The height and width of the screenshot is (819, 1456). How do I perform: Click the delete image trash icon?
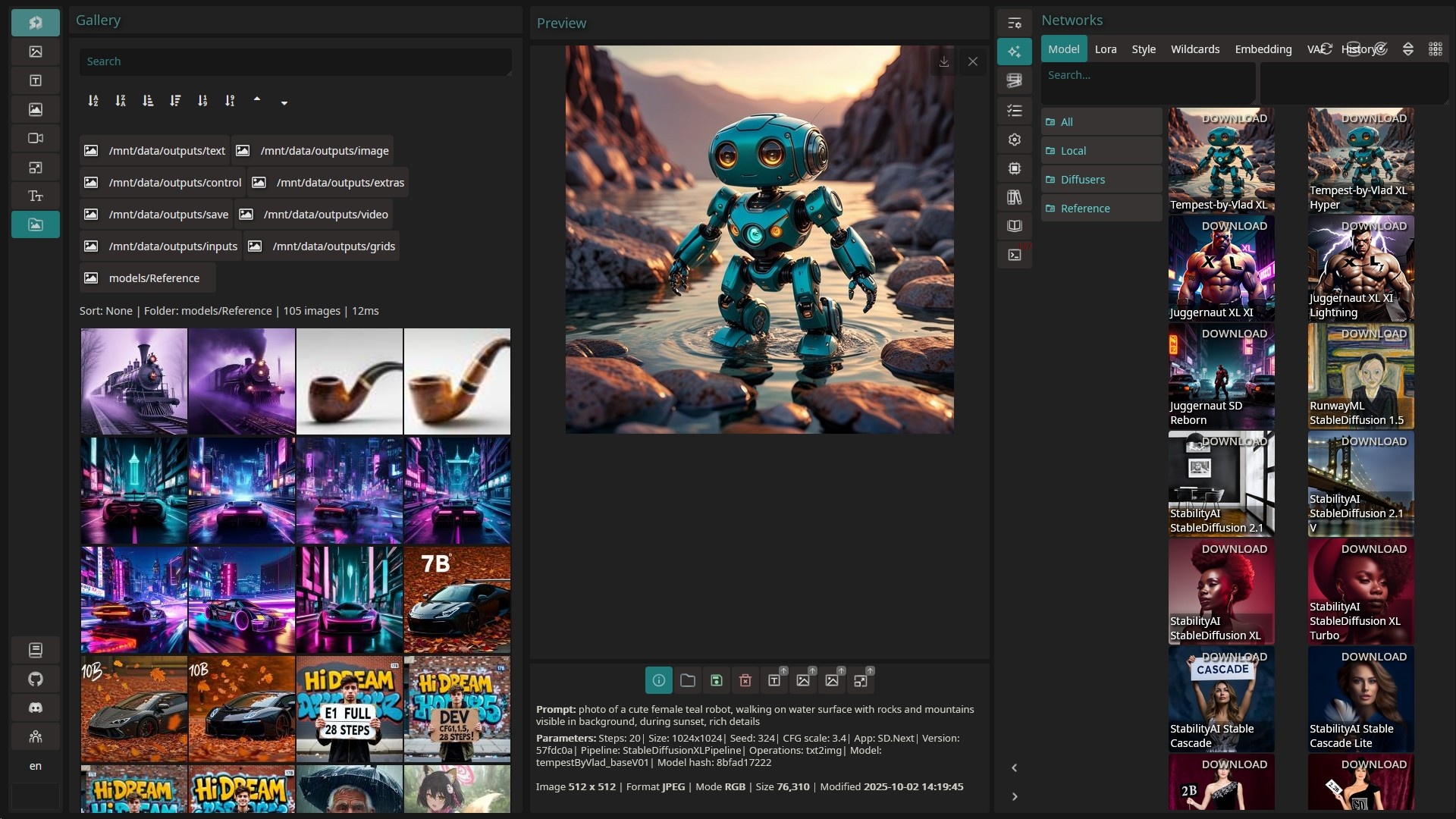(x=745, y=680)
